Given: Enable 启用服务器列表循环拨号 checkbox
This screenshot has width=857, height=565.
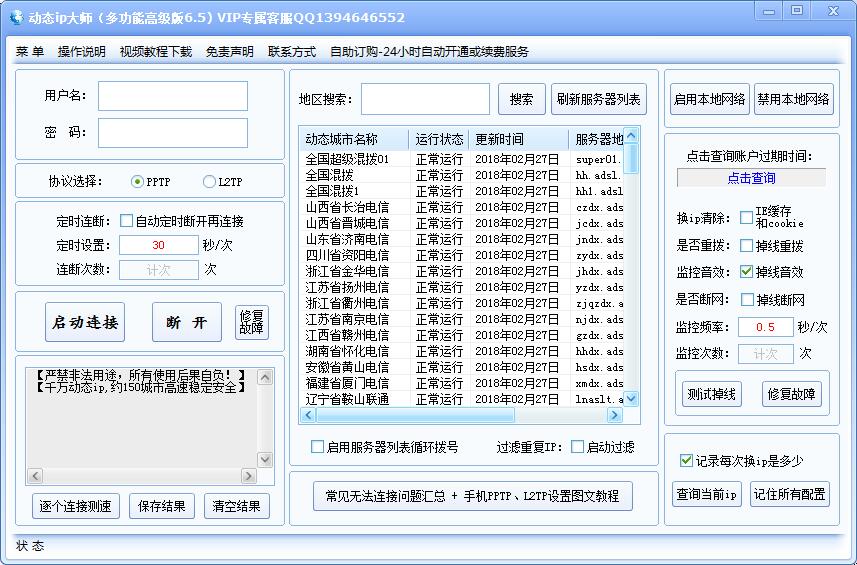Looking at the screenshot, I should [317, 446].
